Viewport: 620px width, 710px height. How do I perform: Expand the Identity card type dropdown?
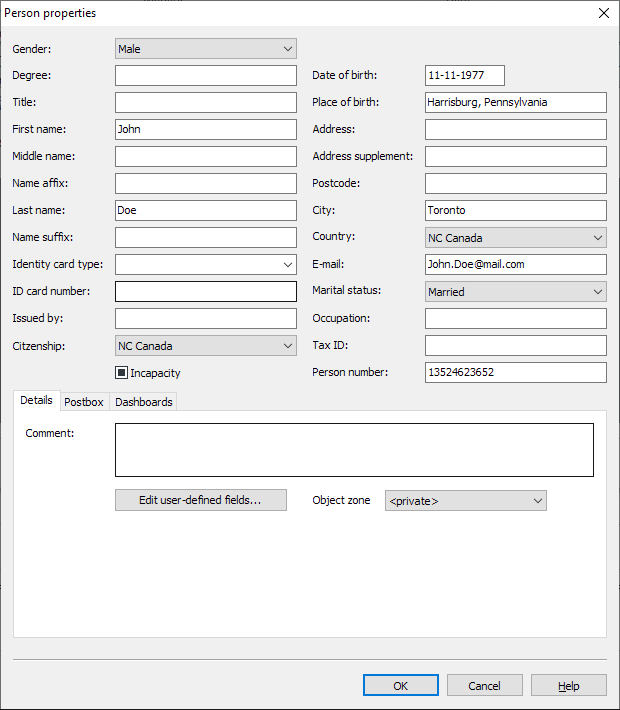(x=206, y=264)
